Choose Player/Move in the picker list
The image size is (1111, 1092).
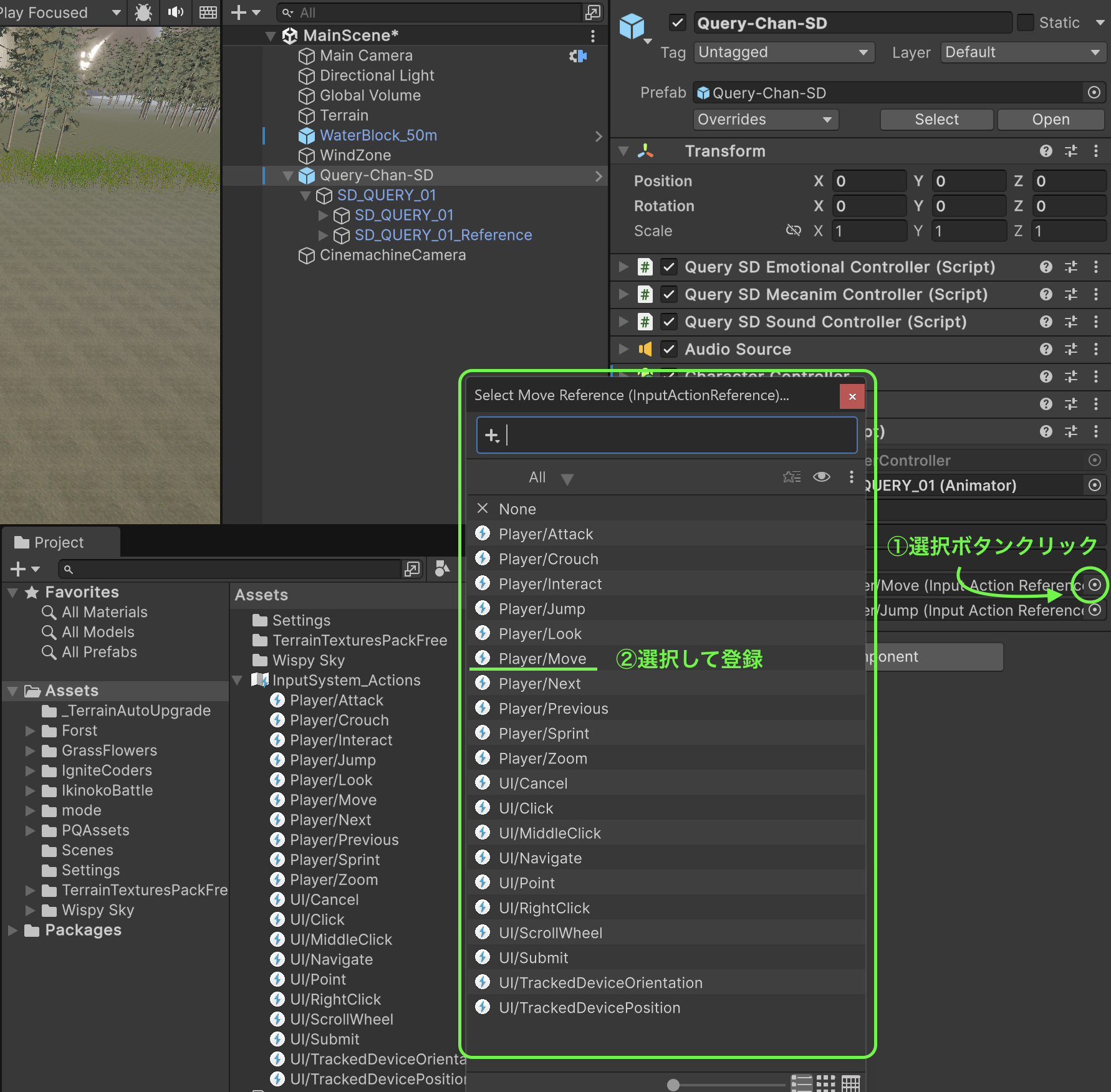coord(666,658)
